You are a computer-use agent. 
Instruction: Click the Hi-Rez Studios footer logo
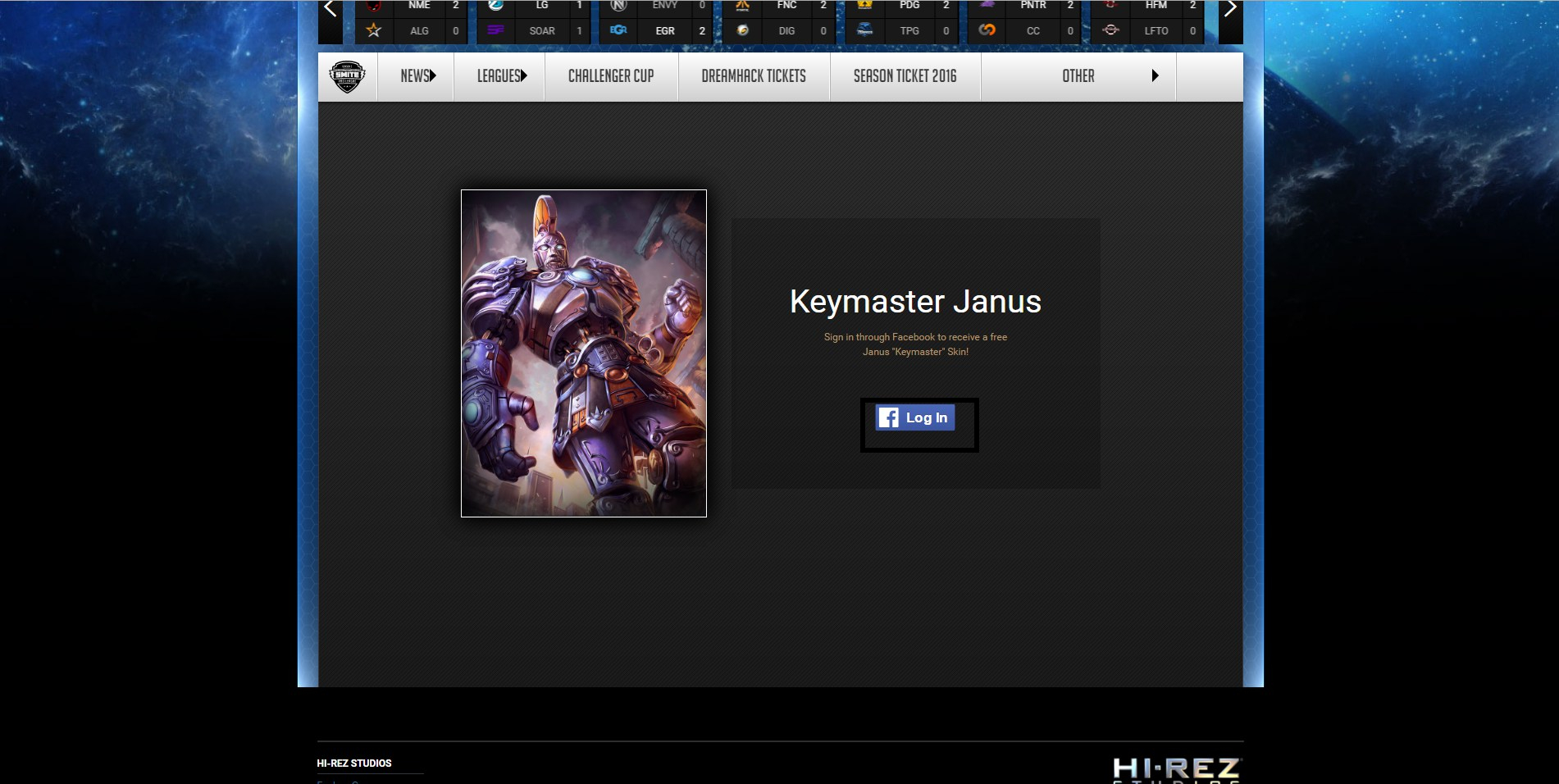coord(1177,770)
